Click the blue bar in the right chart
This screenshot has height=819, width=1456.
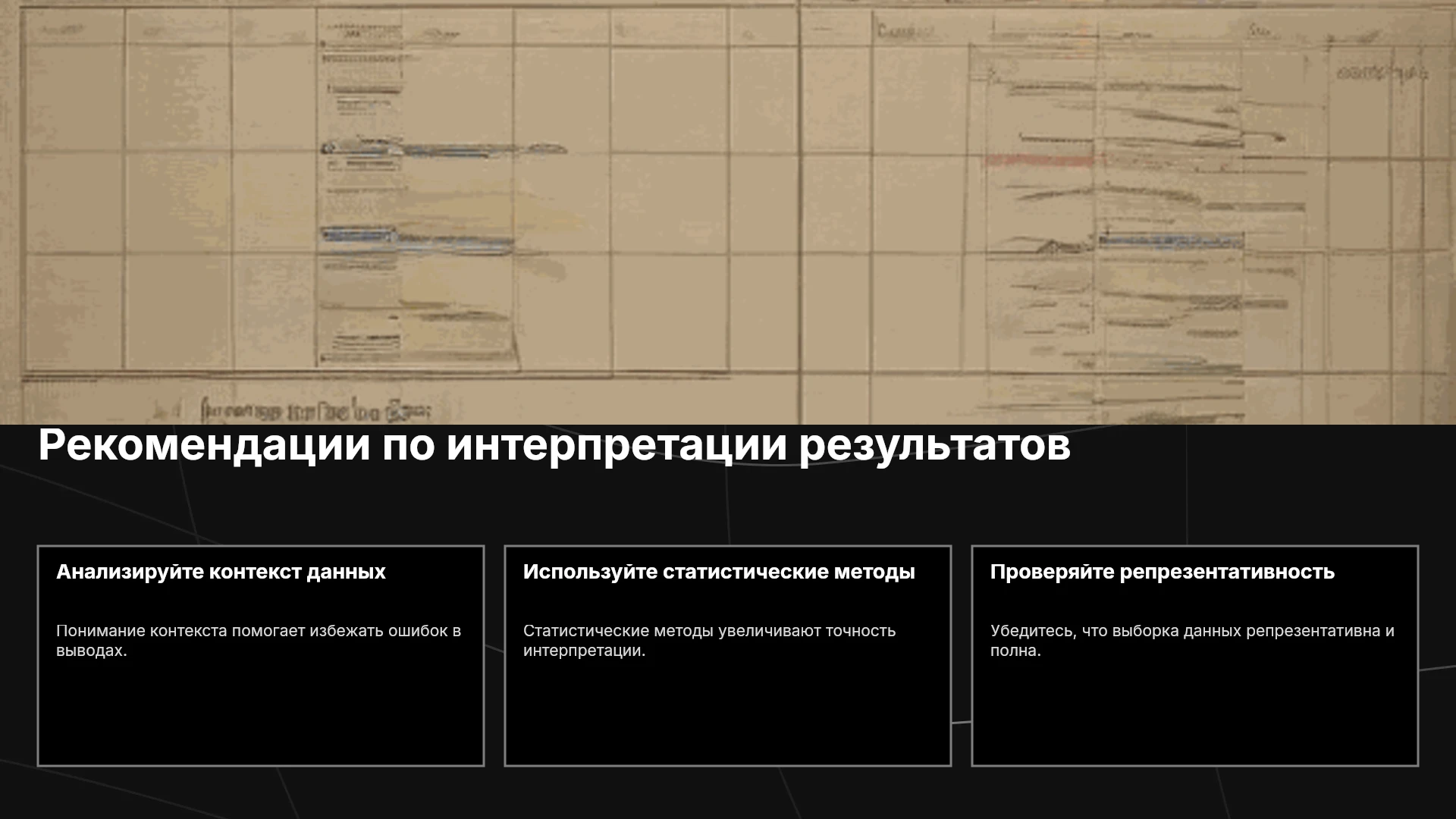1170,242
